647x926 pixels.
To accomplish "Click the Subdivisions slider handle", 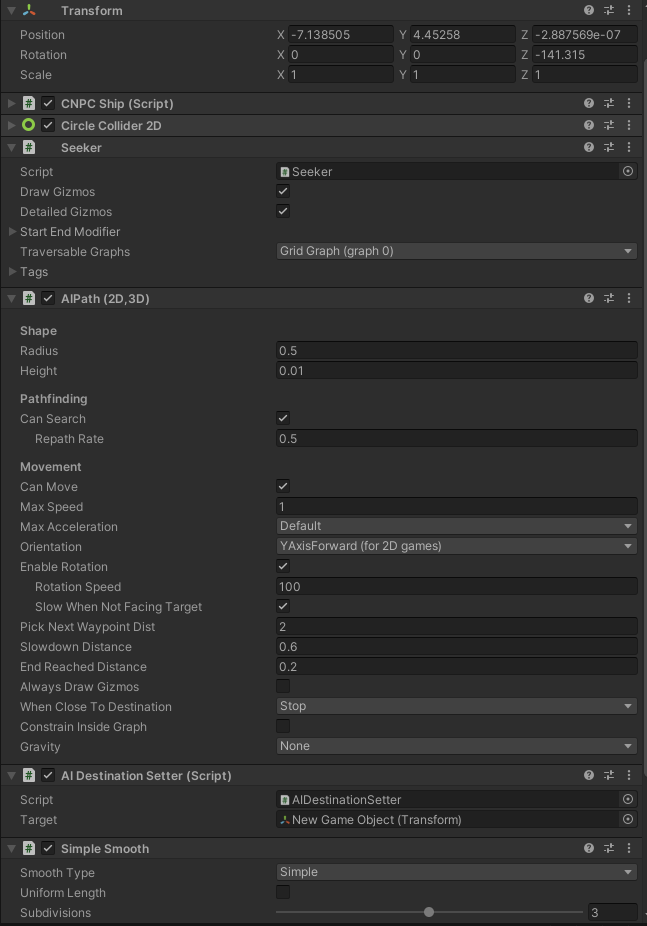I will point(429,912).
